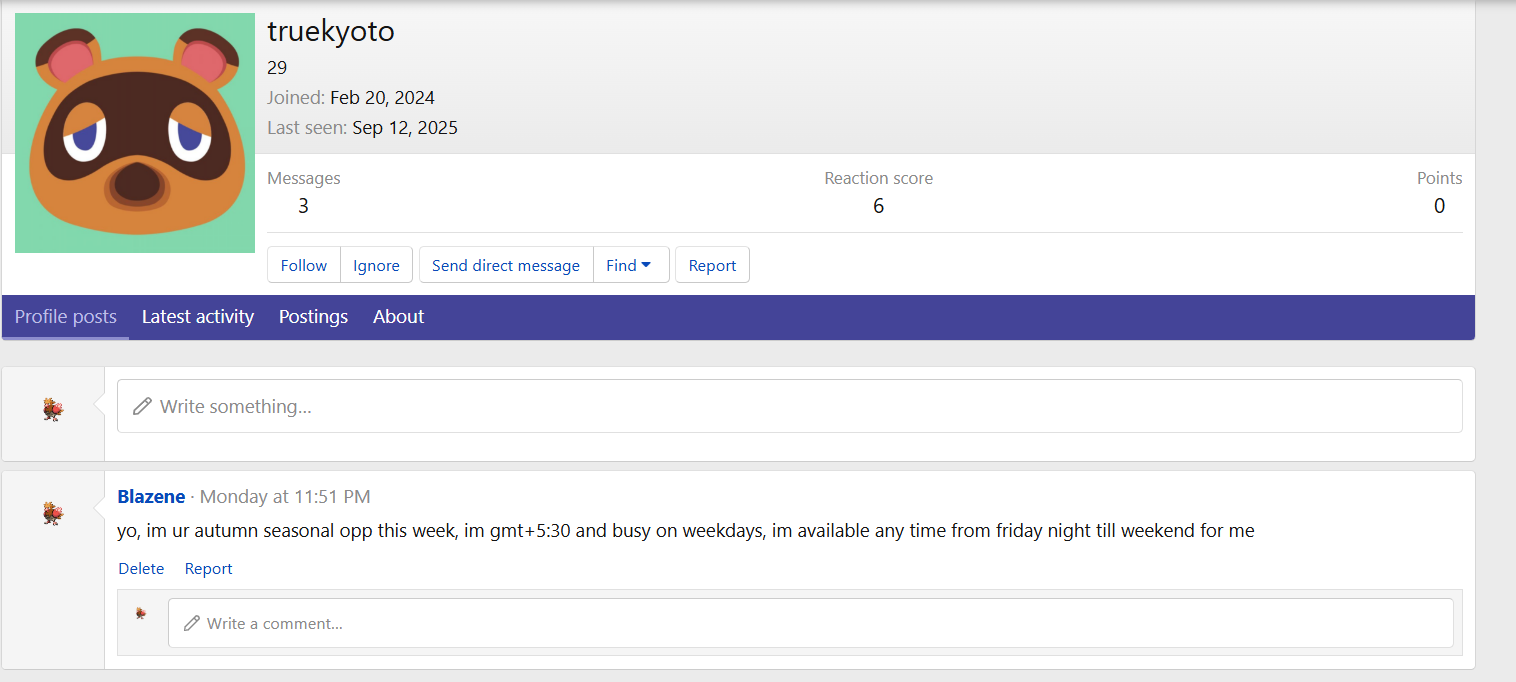Open the Blazene username link

coord(151,496)
